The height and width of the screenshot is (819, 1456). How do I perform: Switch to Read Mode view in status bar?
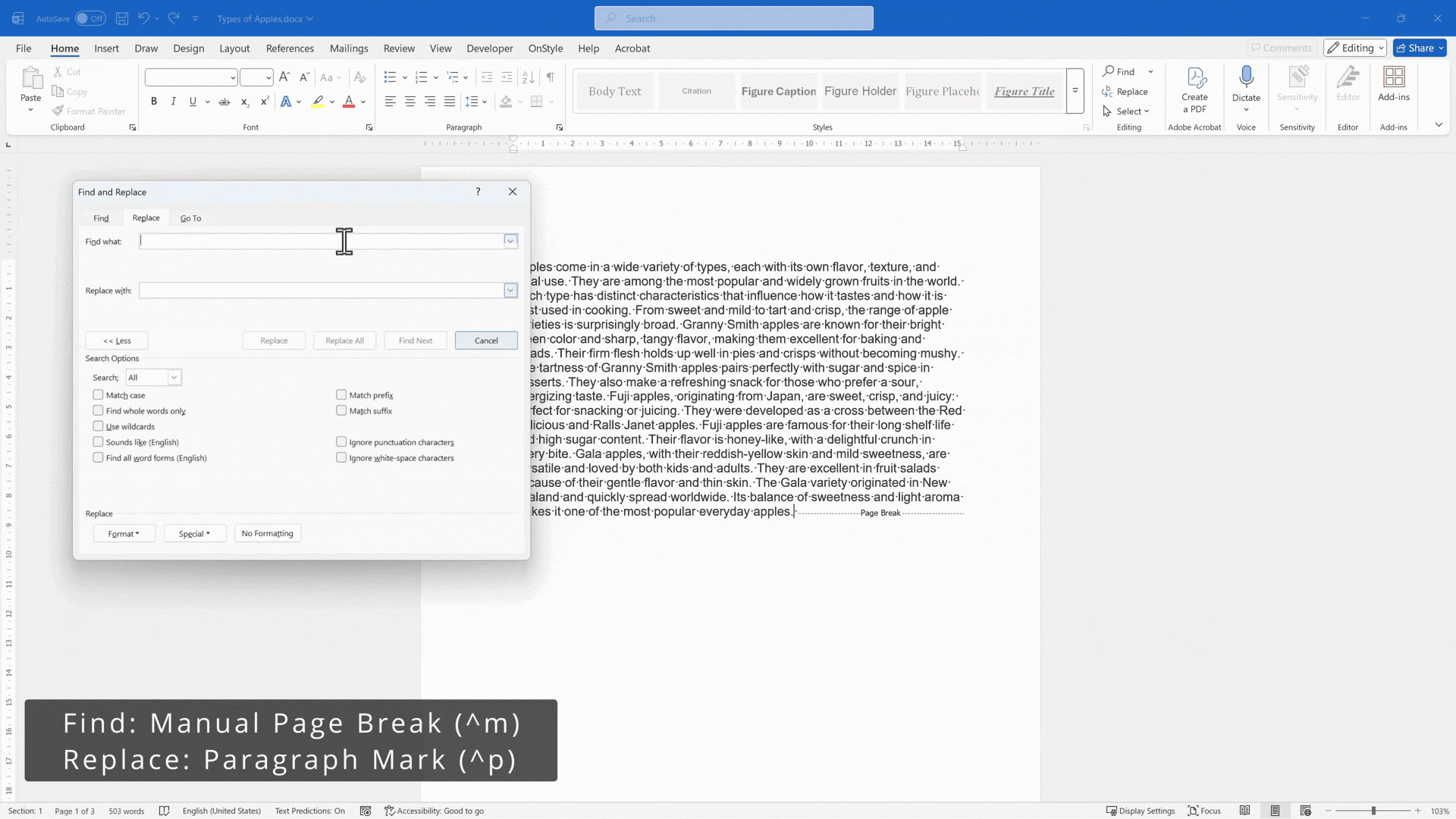(1244, 811)
